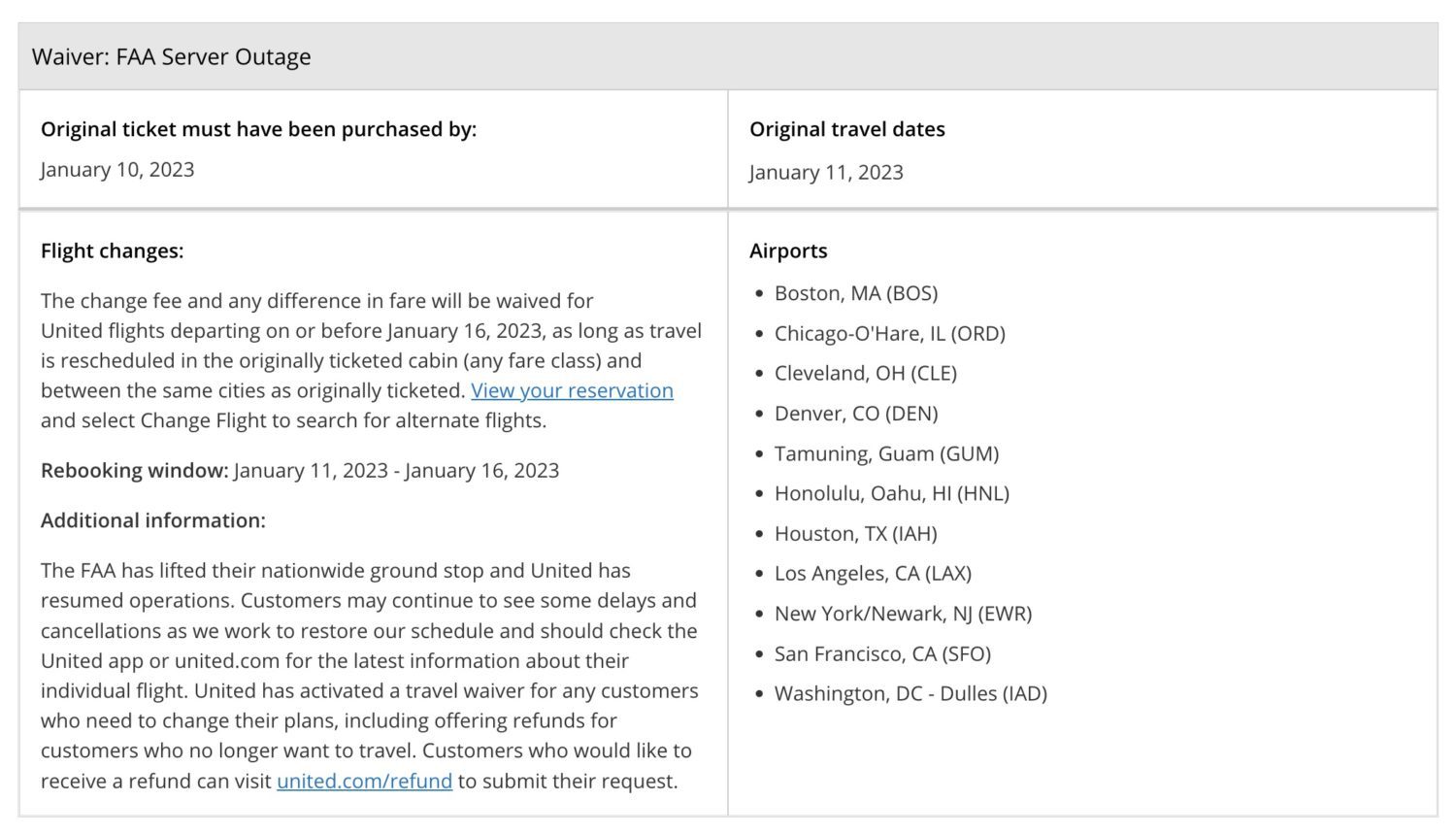Select Los Angeles, CA (LAX) entry
The height and width of the screenshot is (834, 1456).
[874, 573]
